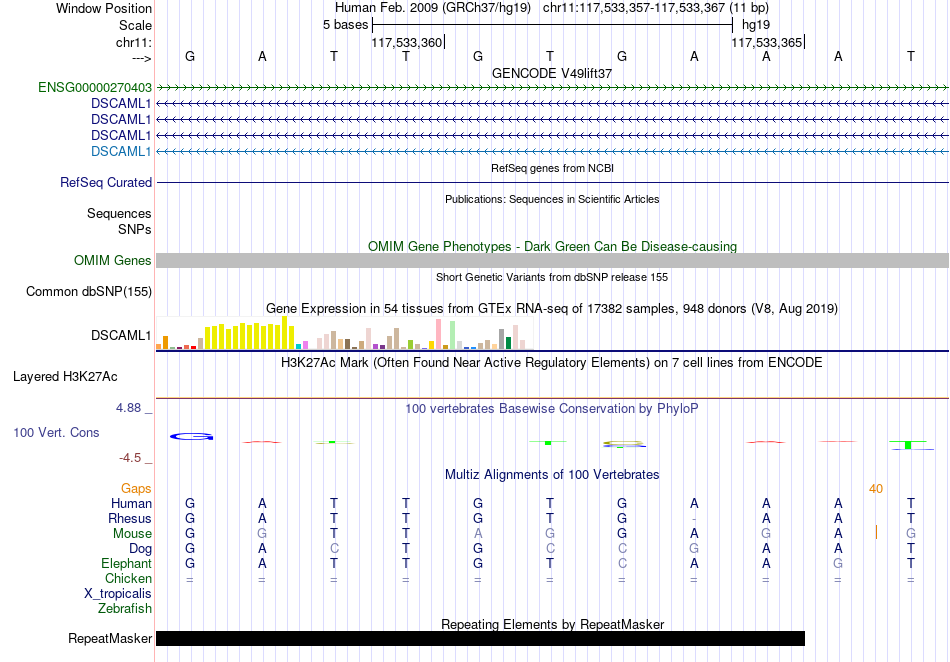The width and height of the screenshot is (950, 662).
Task: Click the RefSeq Curated track label
Action: tap(106, 182)
